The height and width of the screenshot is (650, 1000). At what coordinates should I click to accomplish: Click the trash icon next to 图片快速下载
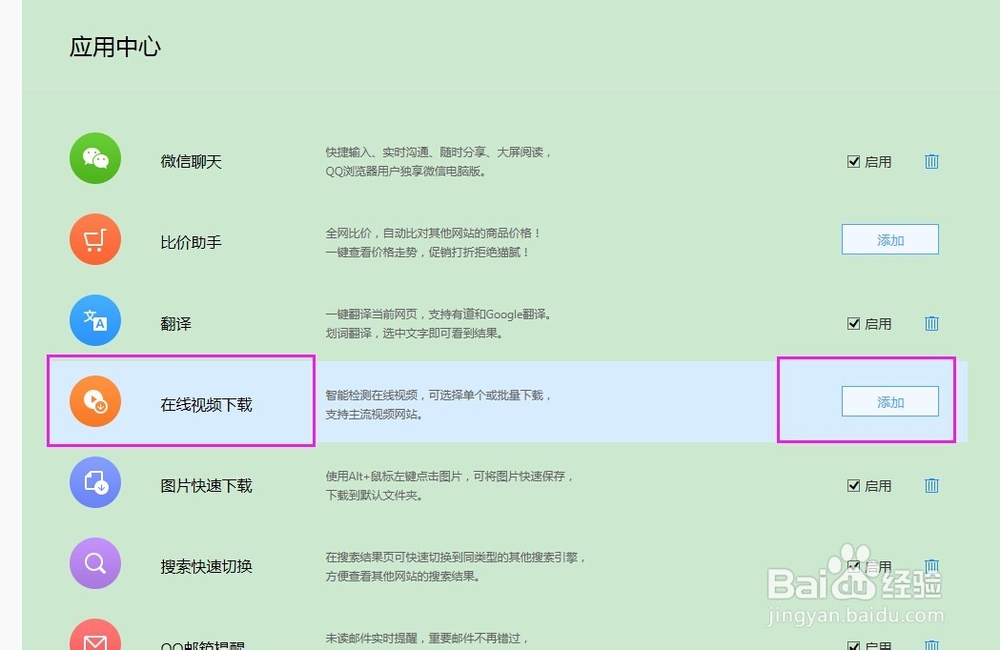pyautogui.click(x=931, y=485)
